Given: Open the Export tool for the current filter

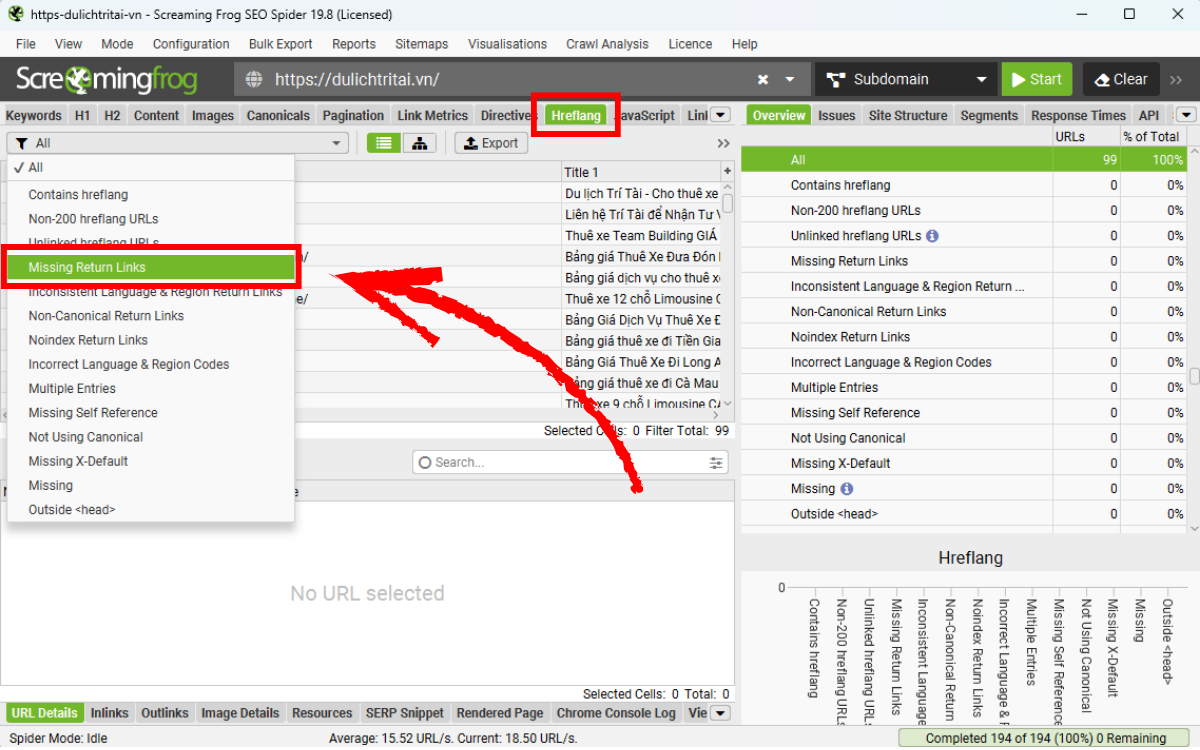Looking at the screenshot, I should pyautogui.click(x=490, y=143).
